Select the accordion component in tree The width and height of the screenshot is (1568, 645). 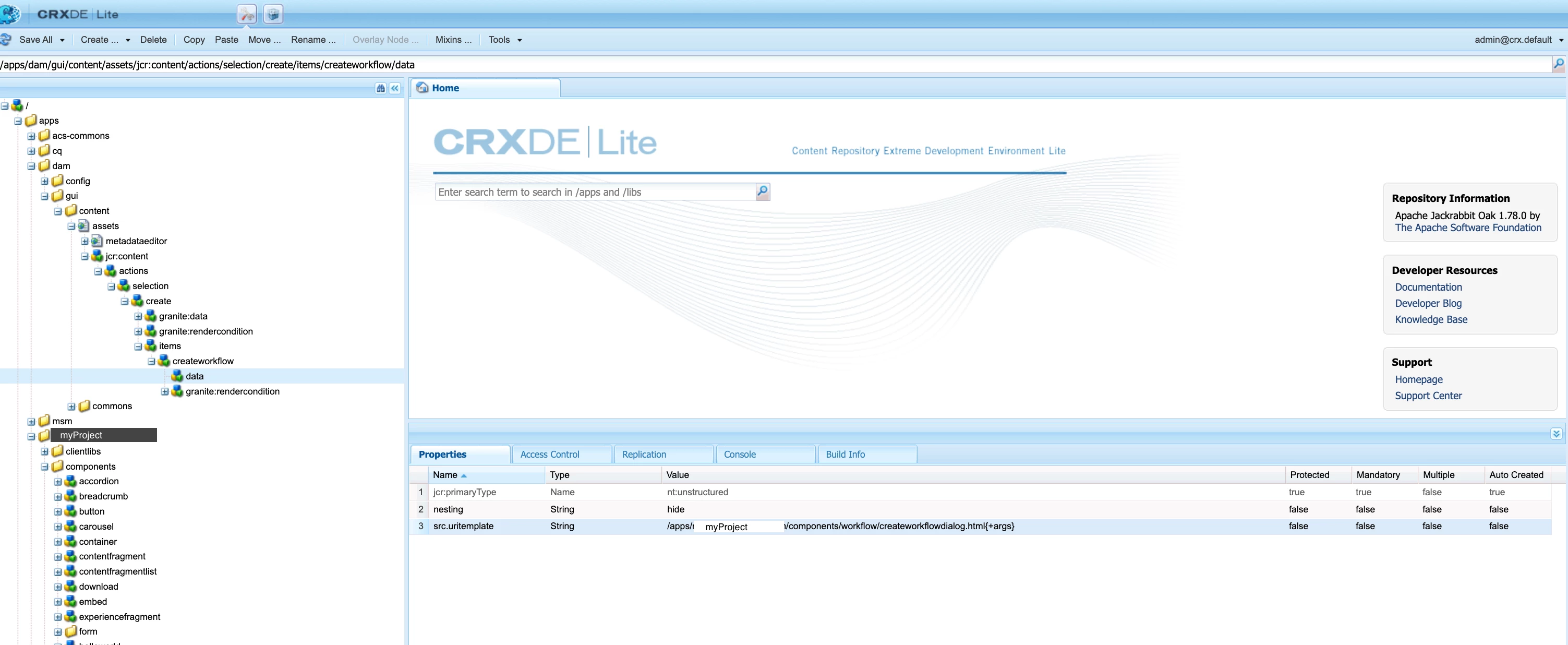point(98,481)
